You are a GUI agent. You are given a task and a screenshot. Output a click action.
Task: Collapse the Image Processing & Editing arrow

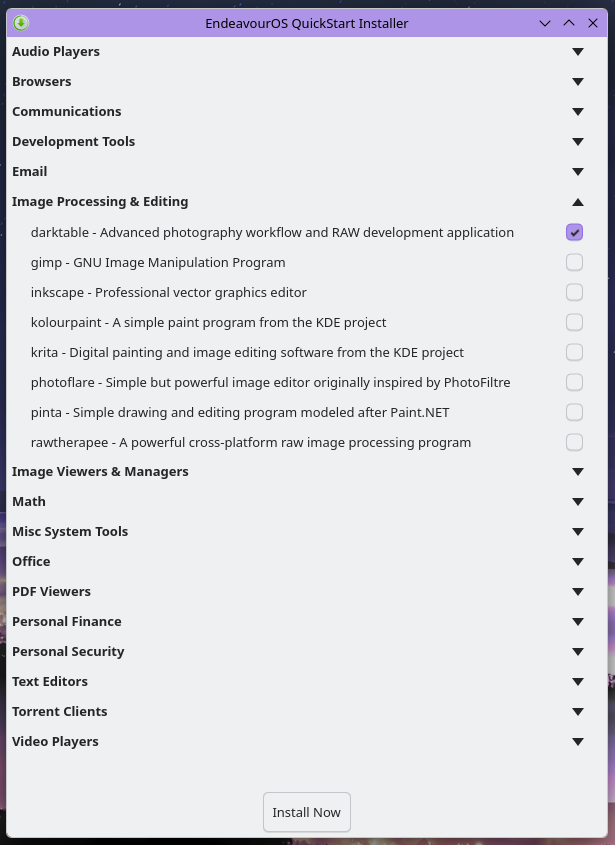577,202
